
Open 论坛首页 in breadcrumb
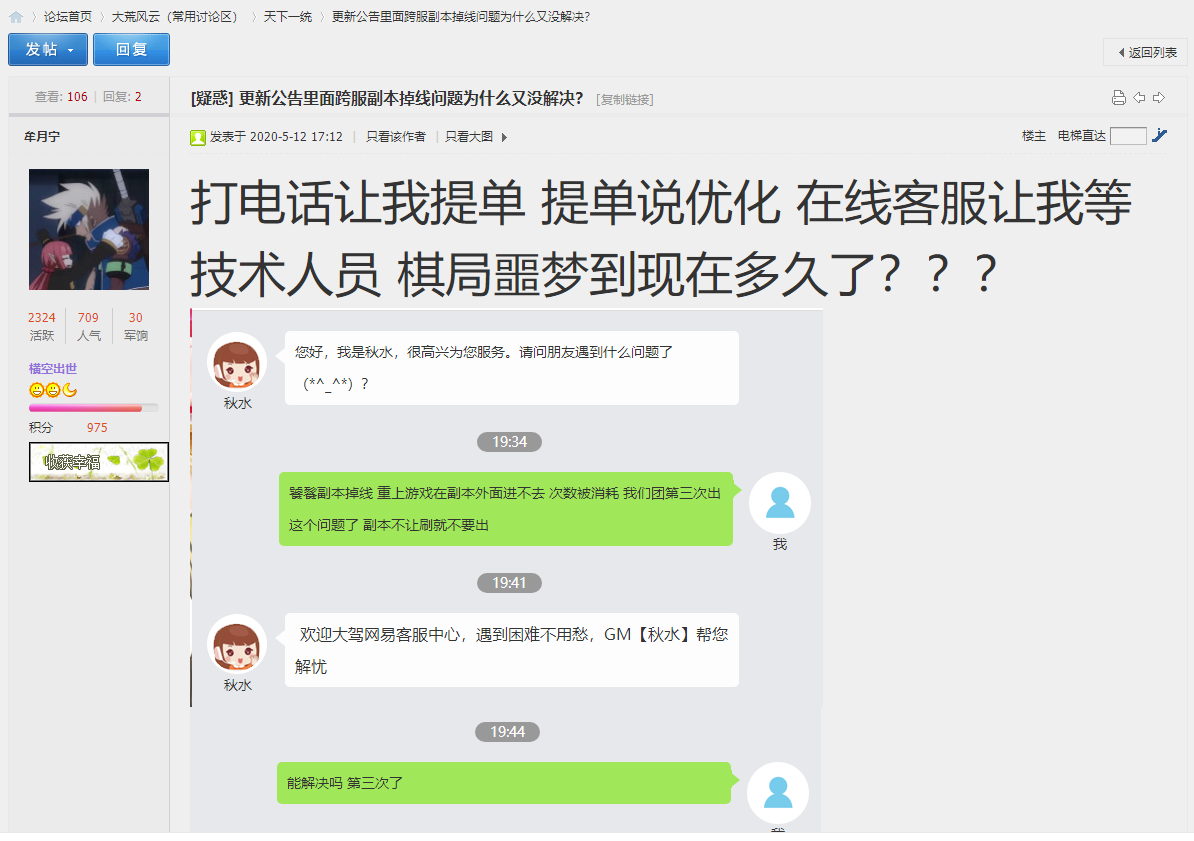pyautogui.click(x=68, y=17)
